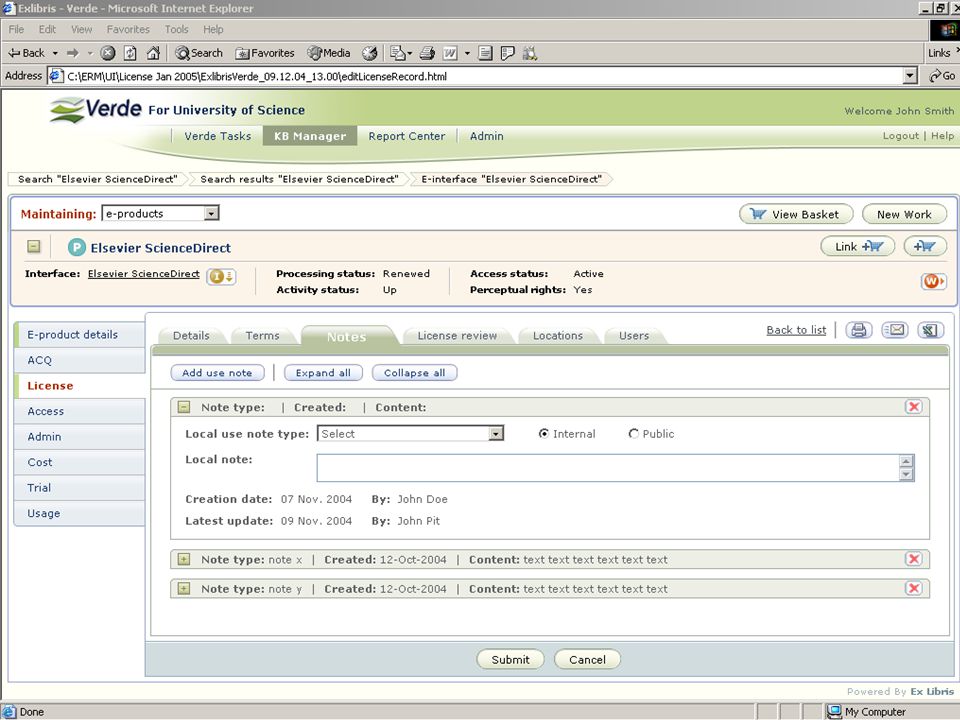Open the Locations tab
The width and height of the screenshot is (960, 720).
tap(557, 336)
